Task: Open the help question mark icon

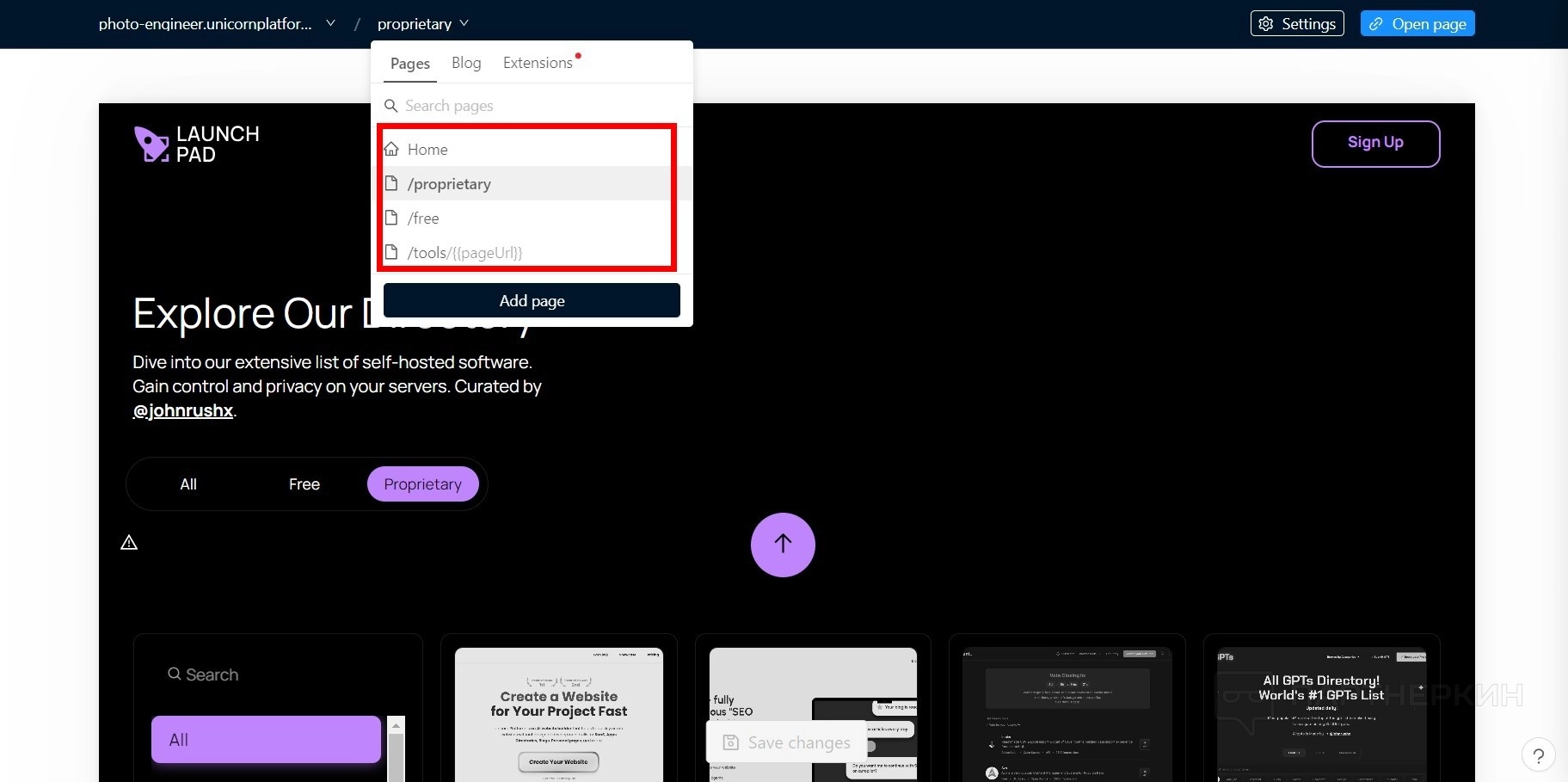Action: (1539, 756)
